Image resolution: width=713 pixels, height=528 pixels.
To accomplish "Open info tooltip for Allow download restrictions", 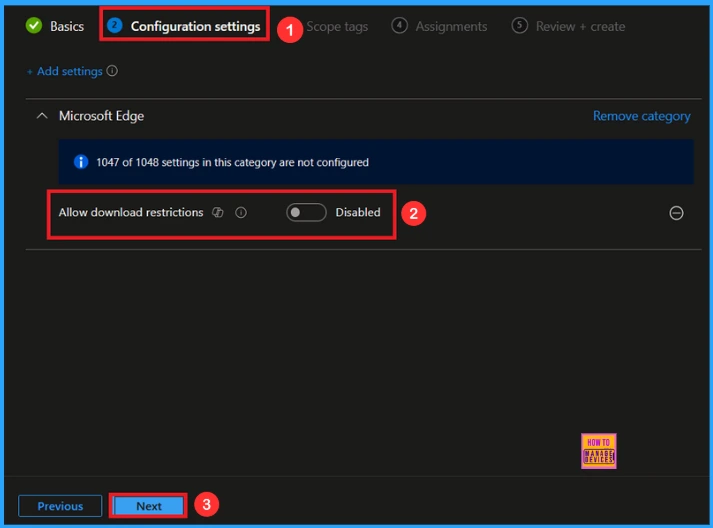I will coord(241,212).
